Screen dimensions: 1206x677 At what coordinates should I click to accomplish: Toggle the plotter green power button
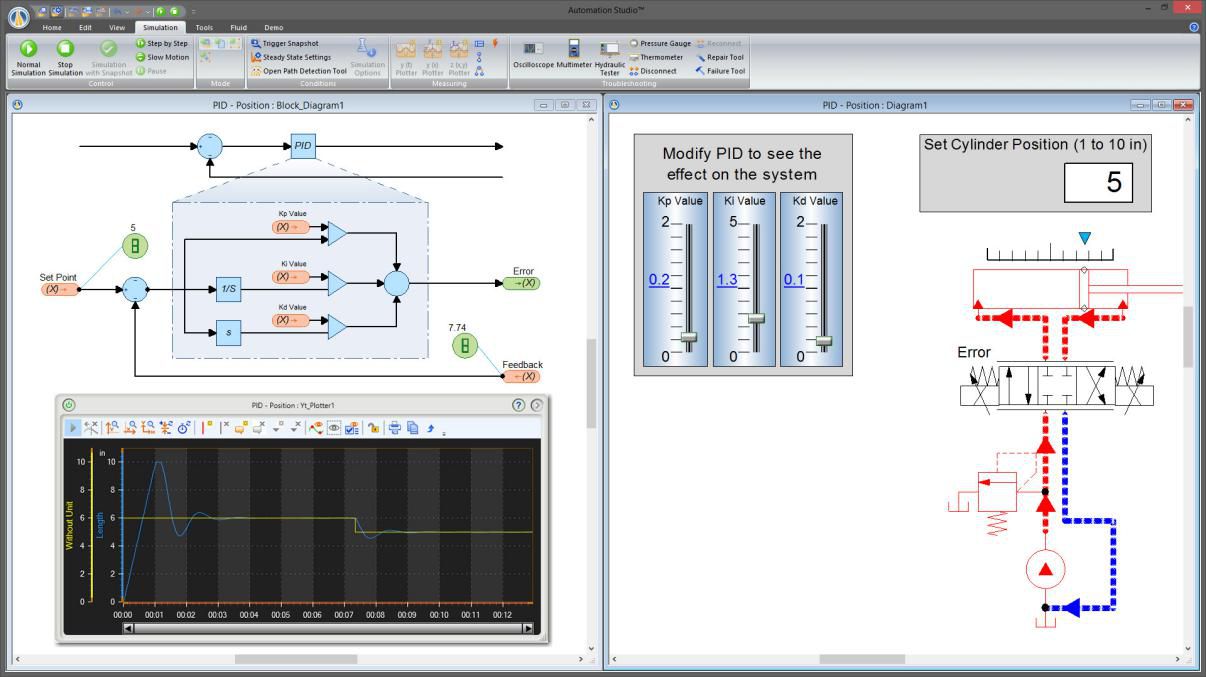point(69,405)
